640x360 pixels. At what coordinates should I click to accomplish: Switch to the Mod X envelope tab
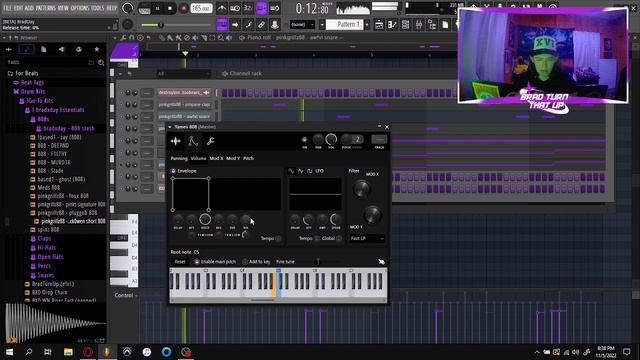[216, 158]
